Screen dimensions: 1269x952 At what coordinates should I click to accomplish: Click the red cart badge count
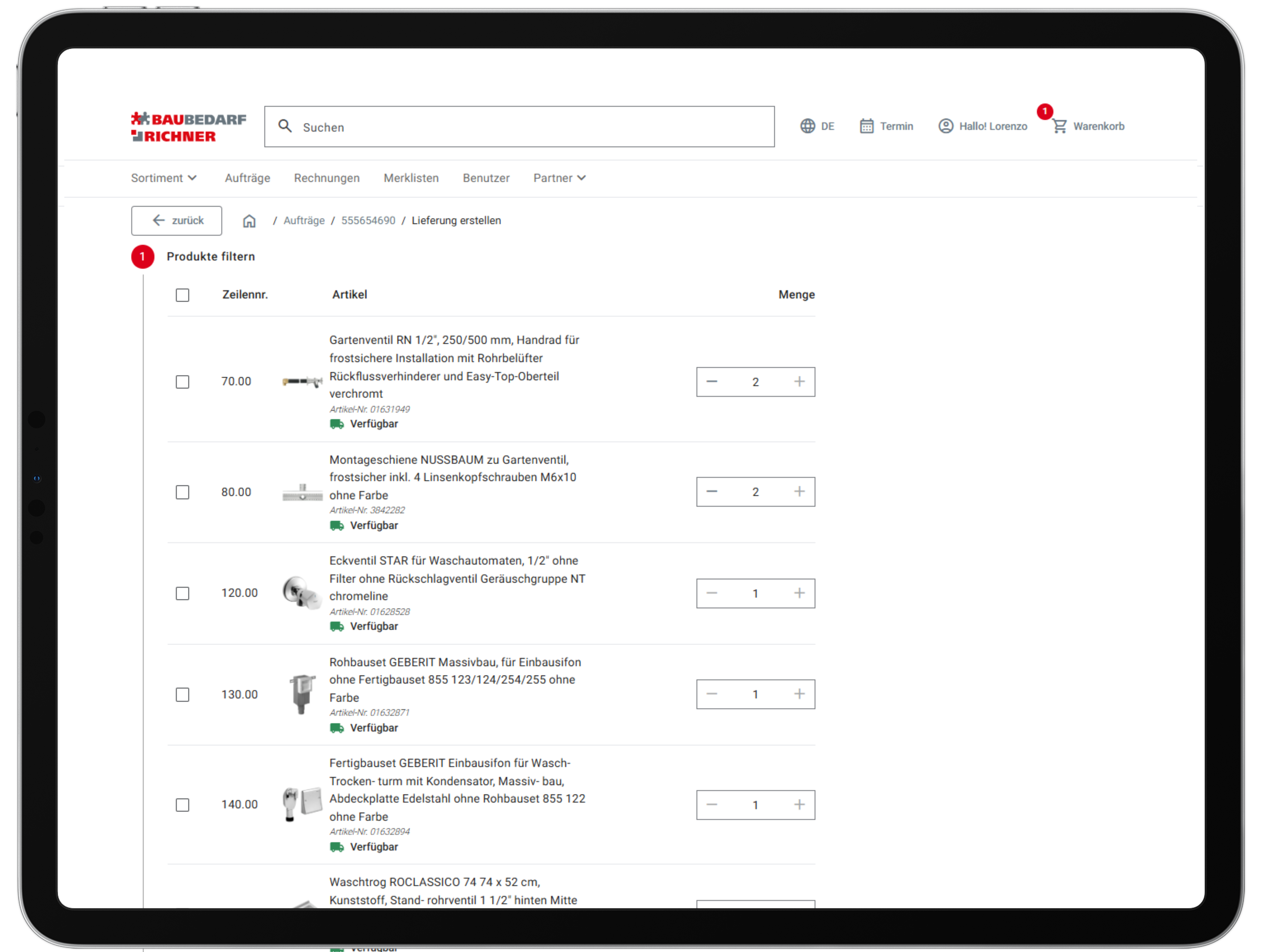pyautogui.click(x=1045, y=111)
